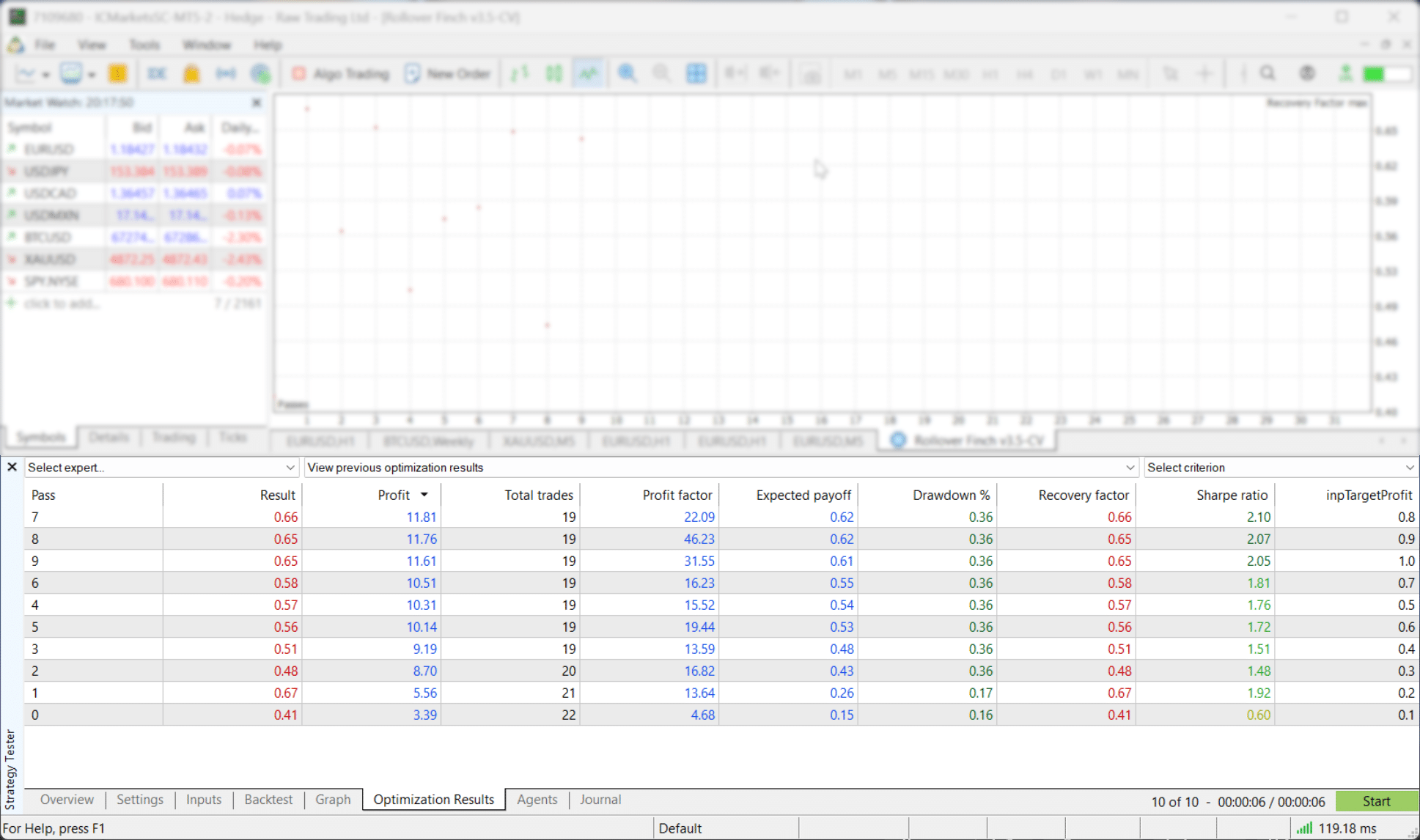Open the IDE MetaEditor icon

(x=156, y=73)
